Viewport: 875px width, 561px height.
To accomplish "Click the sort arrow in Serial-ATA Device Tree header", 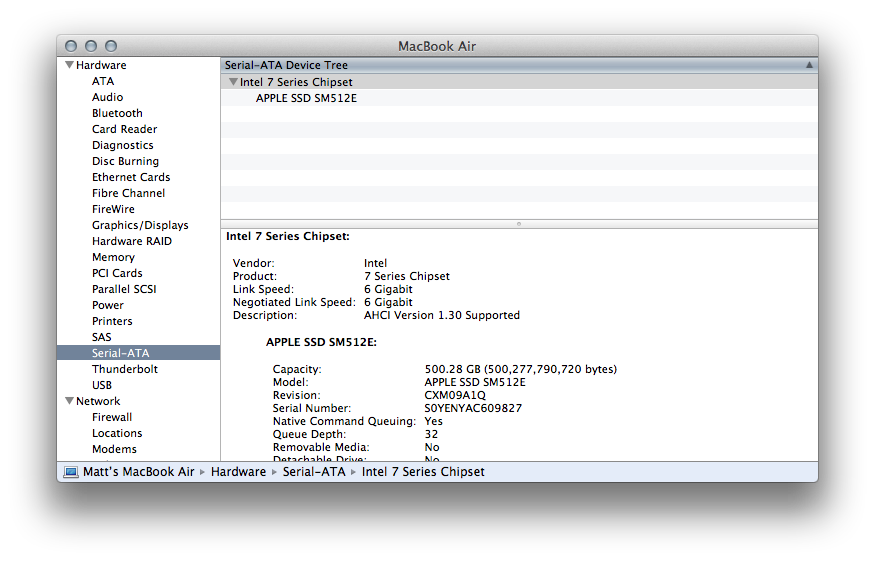I will pyautogui.click(x=809, y=65).
